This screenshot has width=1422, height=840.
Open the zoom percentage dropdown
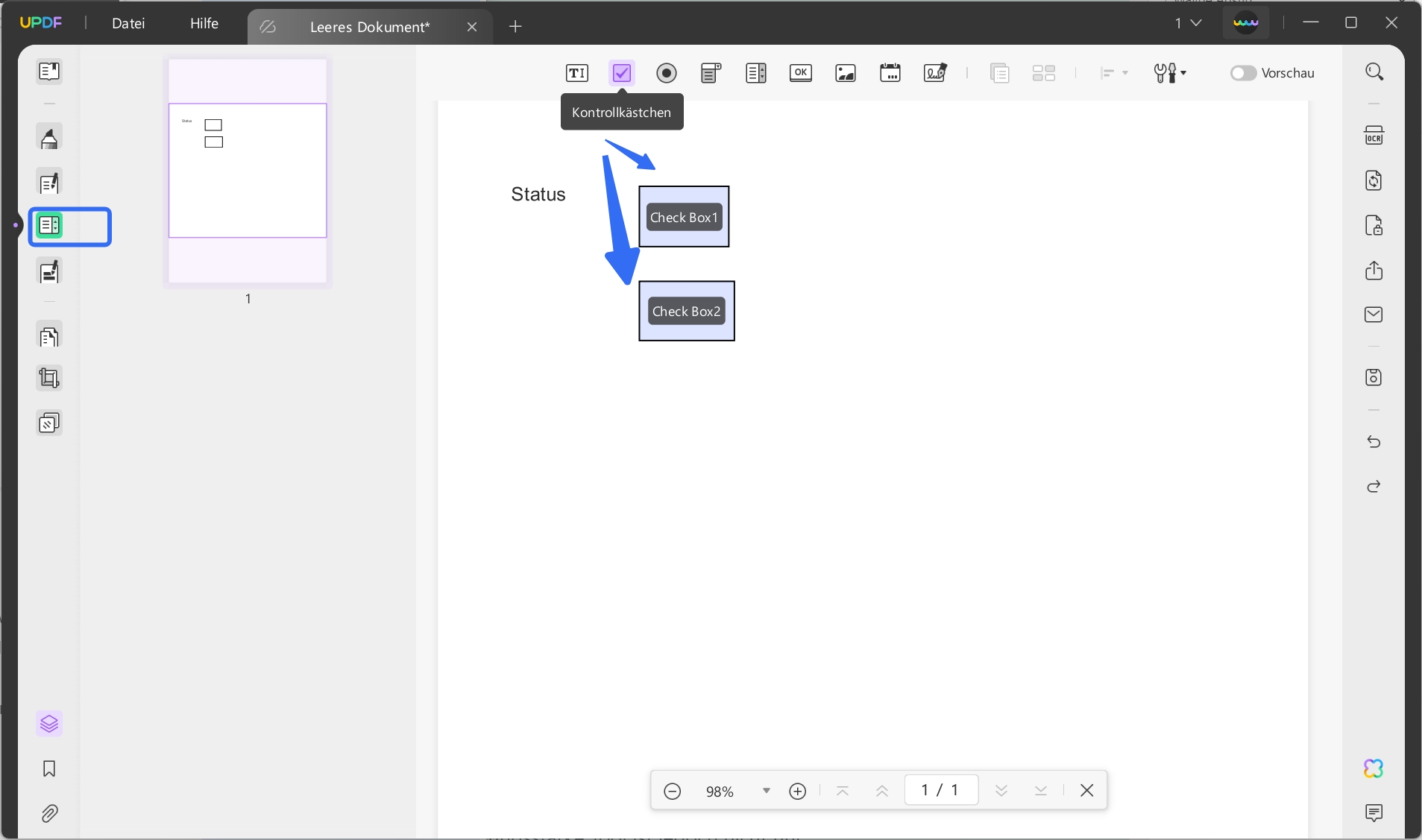(766, 791)
